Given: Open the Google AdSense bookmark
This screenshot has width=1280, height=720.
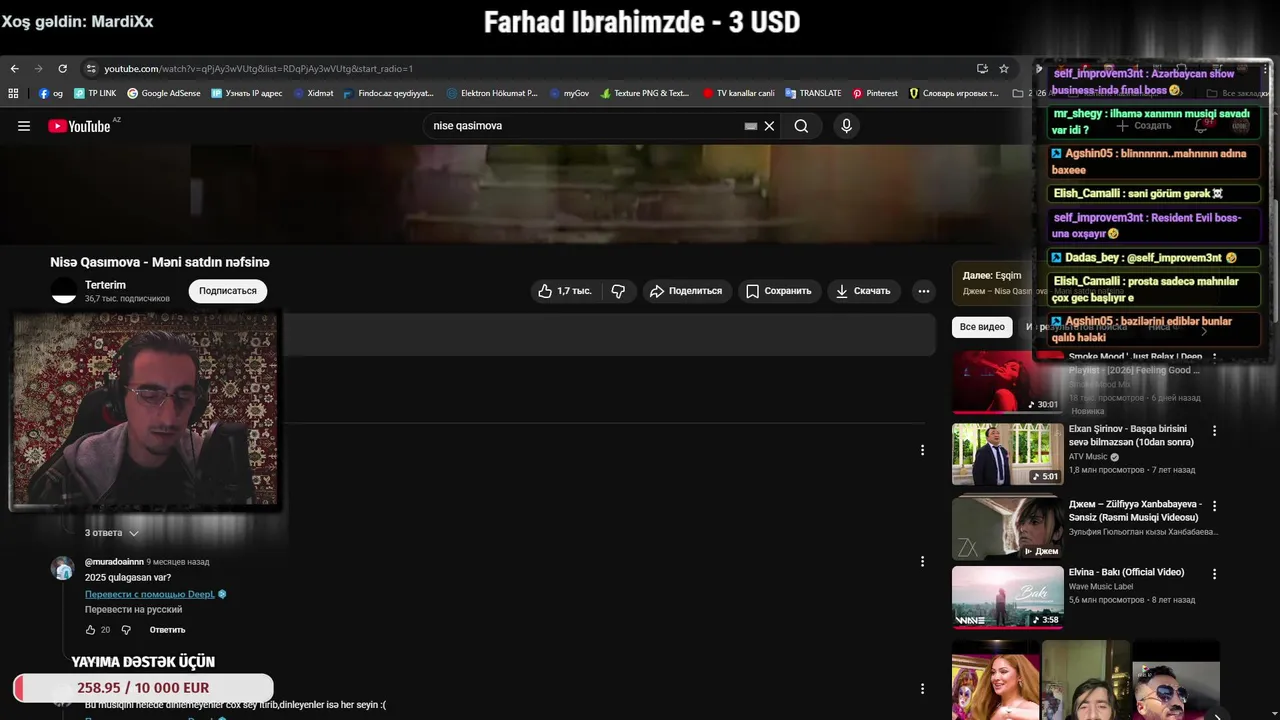Looking at the screenshot, I should (163, 93).
